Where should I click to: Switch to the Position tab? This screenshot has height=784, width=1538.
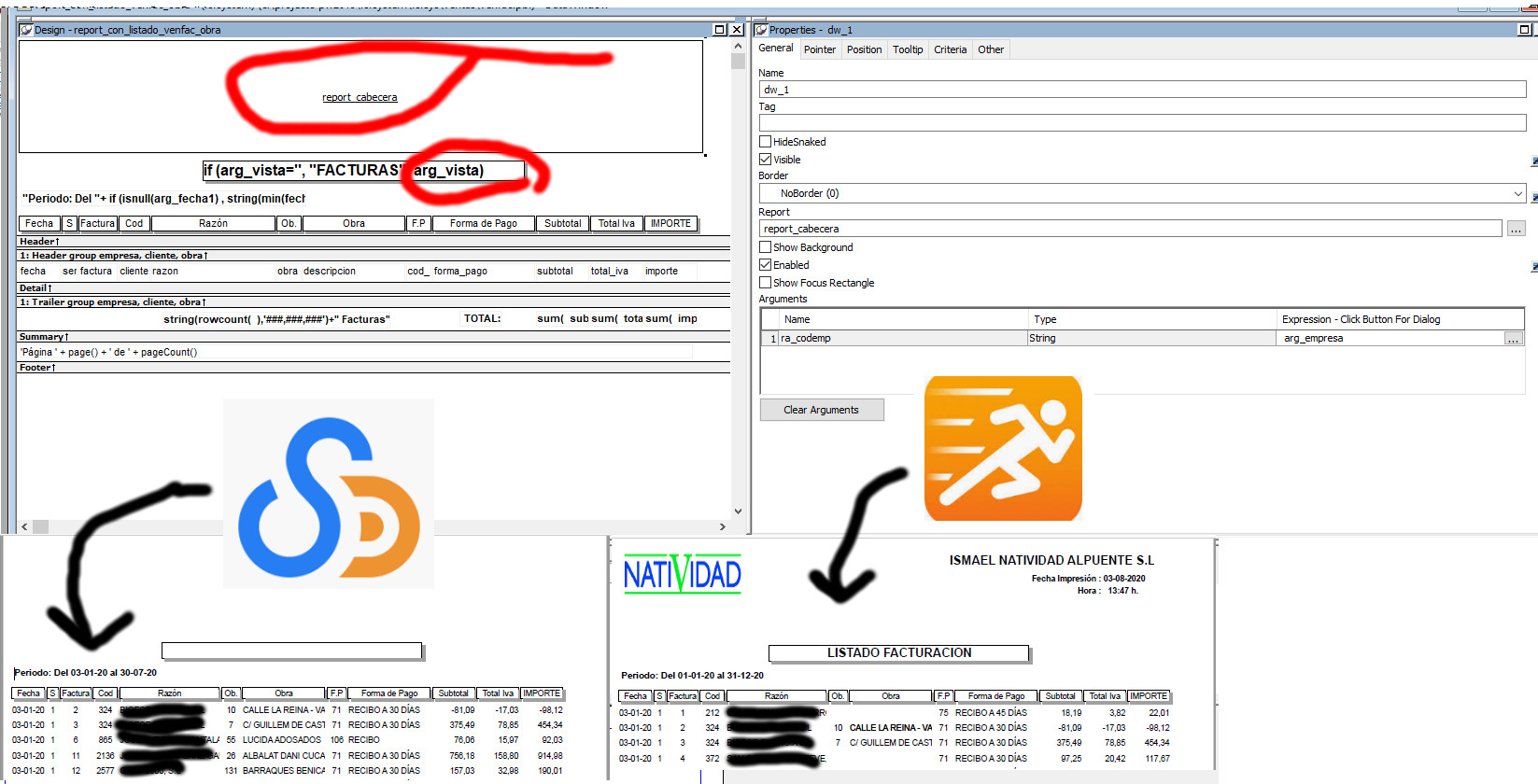point(864,49)
